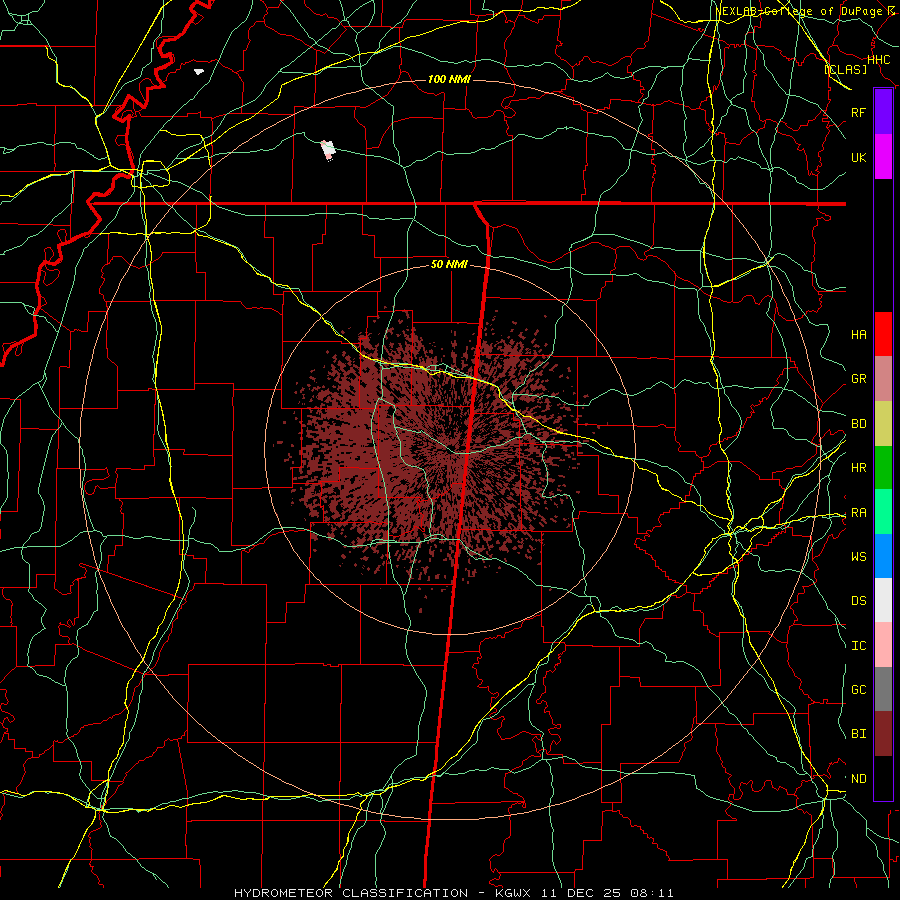Click the 'KGWX' radar site identifier
This screenshot has height=900, width=900.
512,893
